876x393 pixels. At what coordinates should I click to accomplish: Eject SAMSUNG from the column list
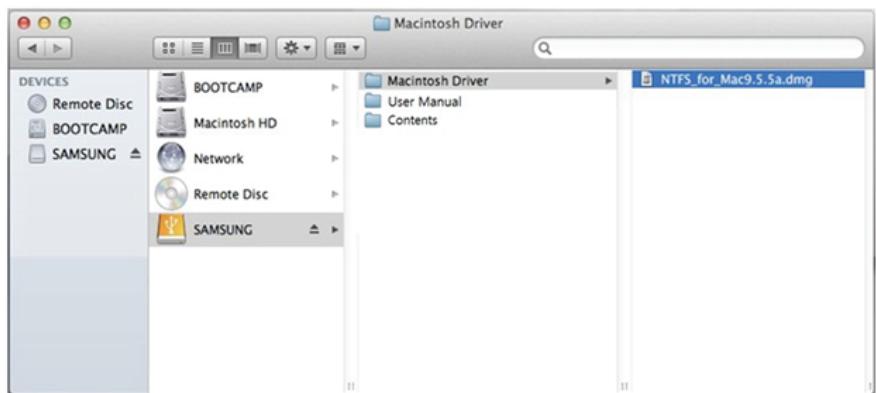[314, 230]
